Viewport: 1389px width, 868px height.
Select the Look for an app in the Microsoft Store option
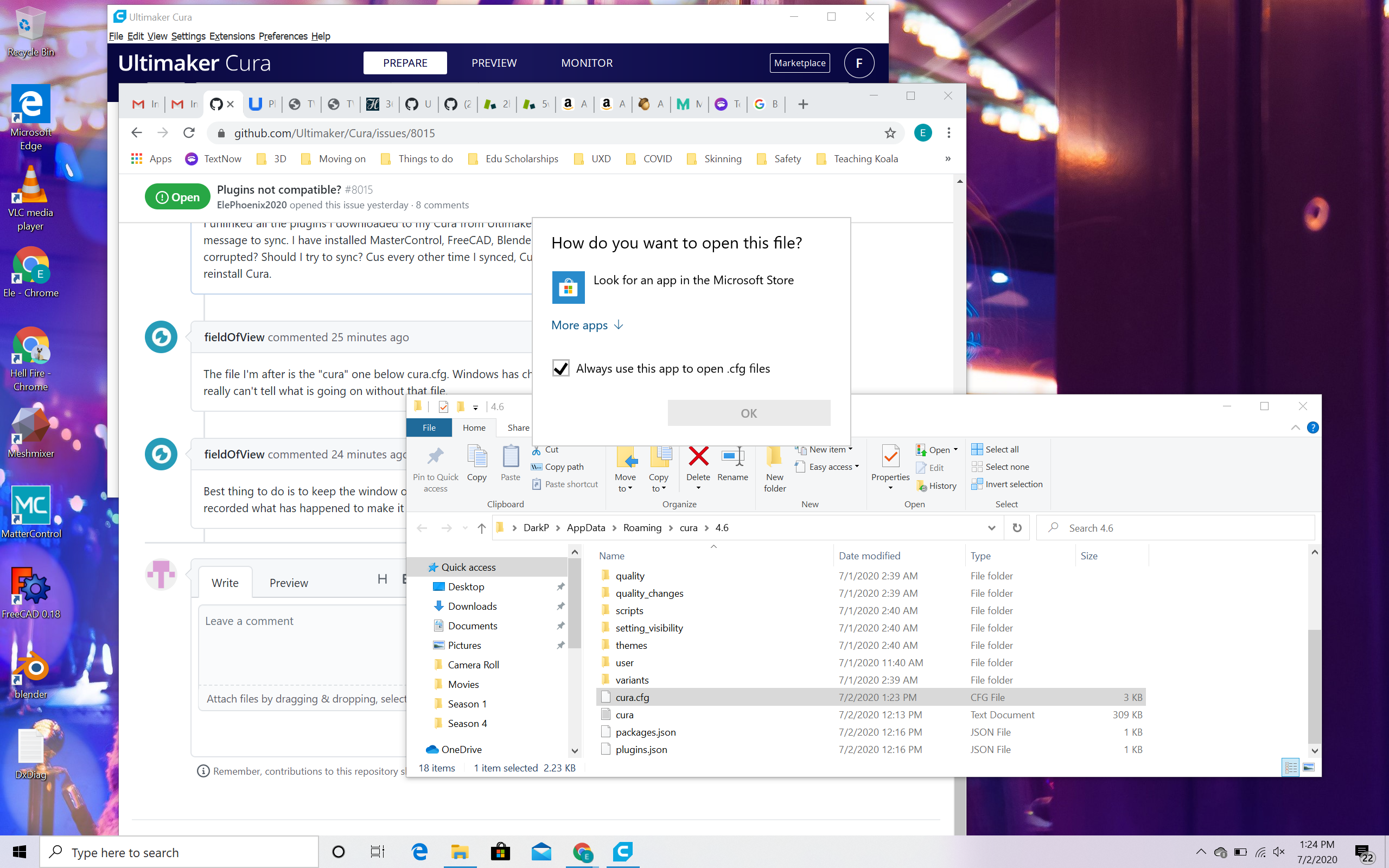click(692, 280)
